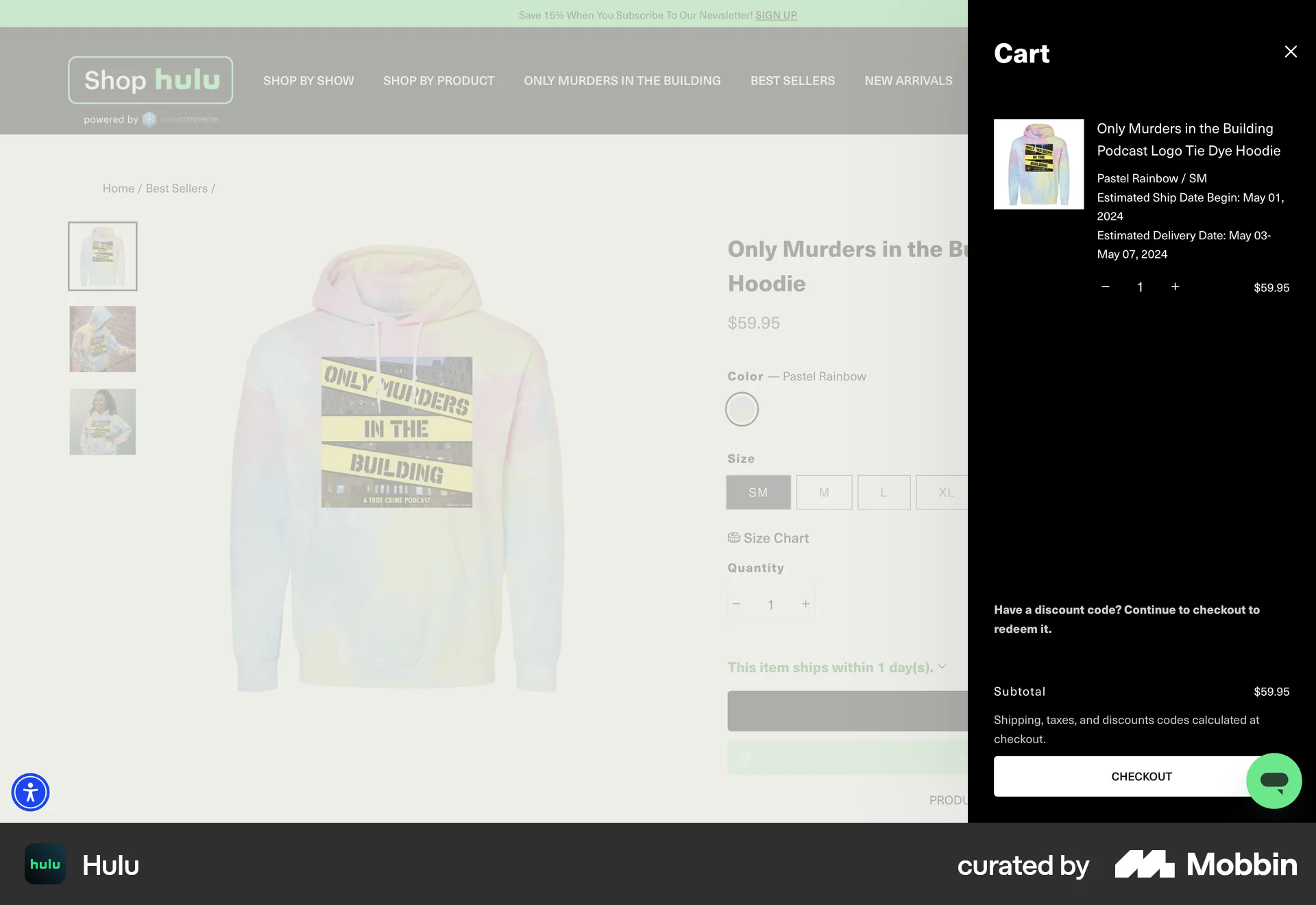This screenshot has width=1316, height=905.
Task: Choose size L
Action: pyautogui.click(x=884, y=492)
